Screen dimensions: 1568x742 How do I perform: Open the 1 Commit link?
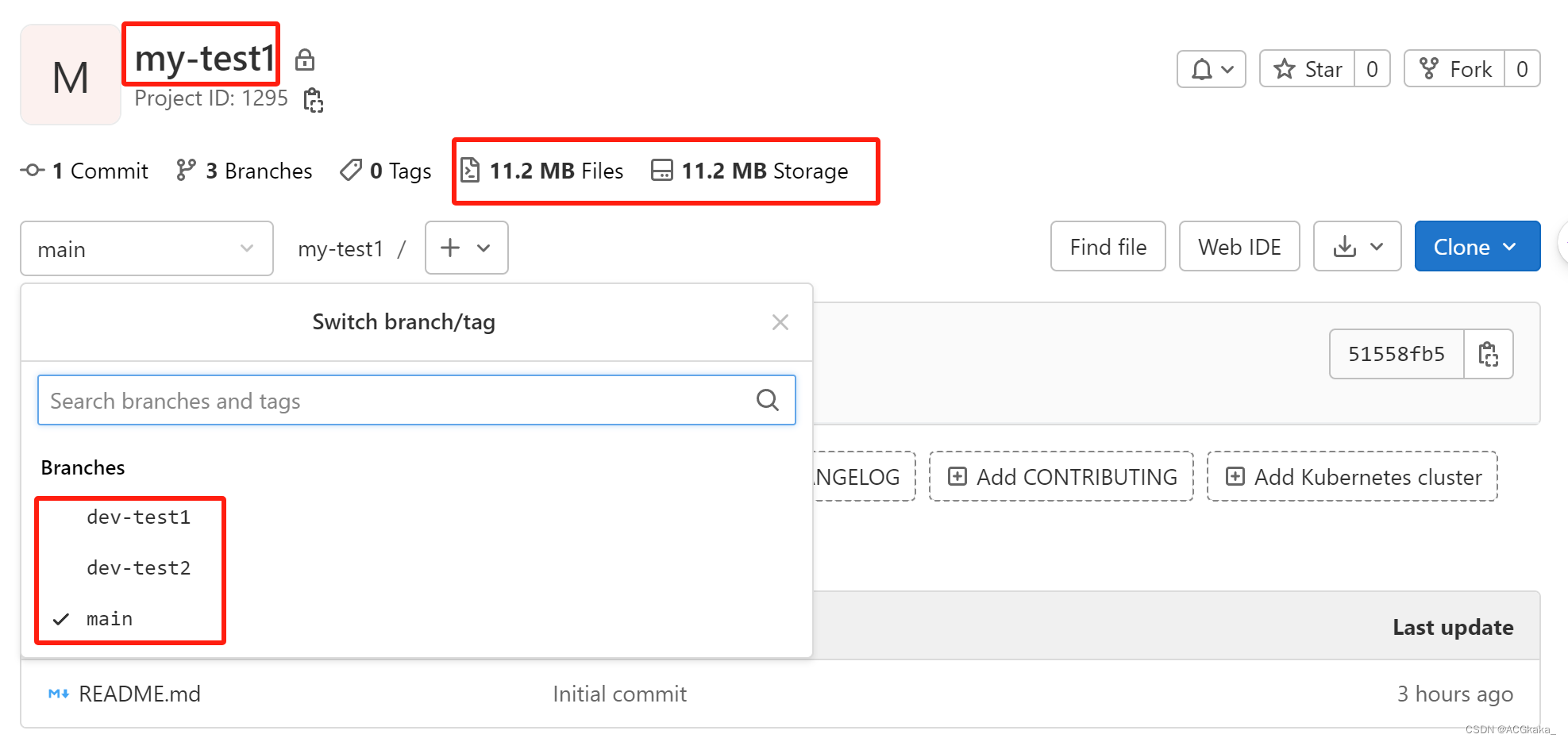85,171
